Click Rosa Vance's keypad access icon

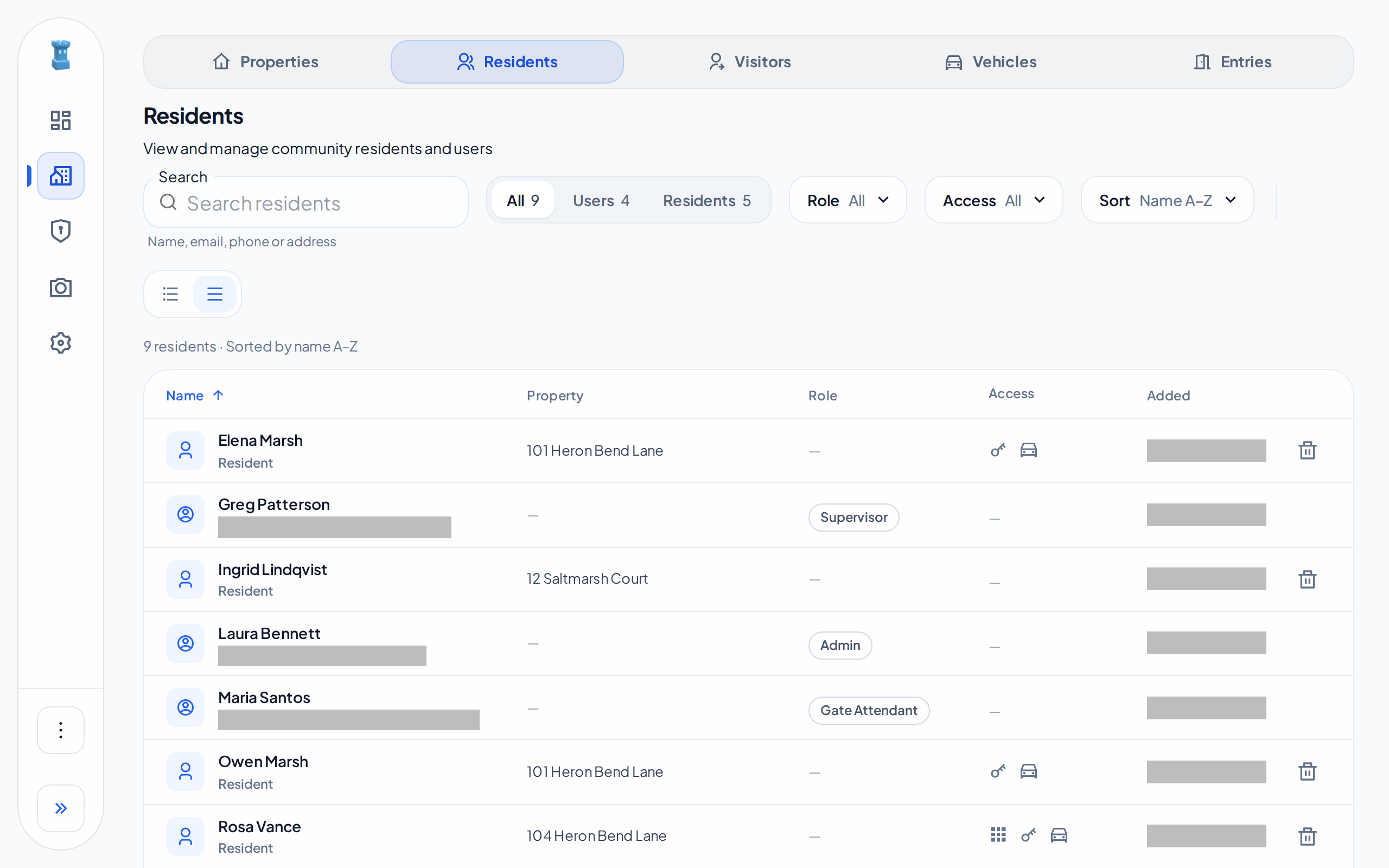point(998,835)
